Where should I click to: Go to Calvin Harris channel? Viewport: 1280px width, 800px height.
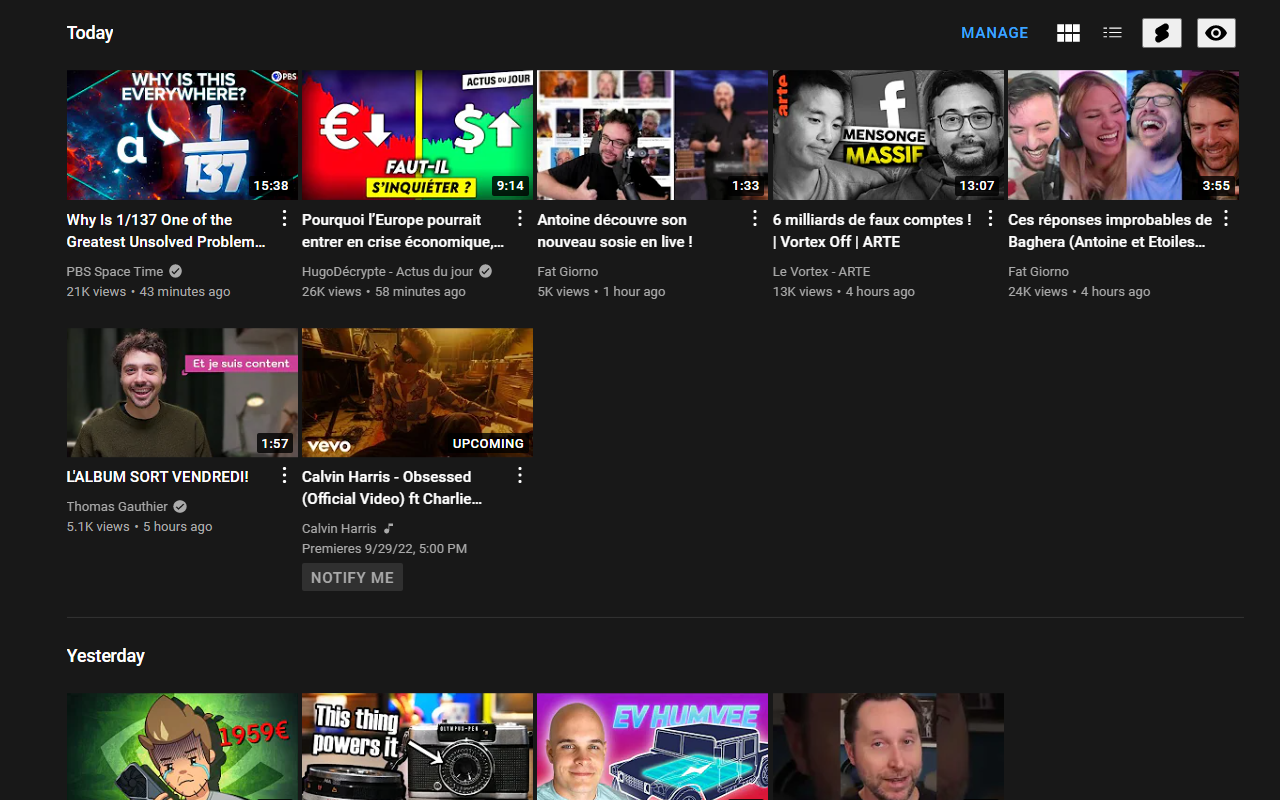339,528
